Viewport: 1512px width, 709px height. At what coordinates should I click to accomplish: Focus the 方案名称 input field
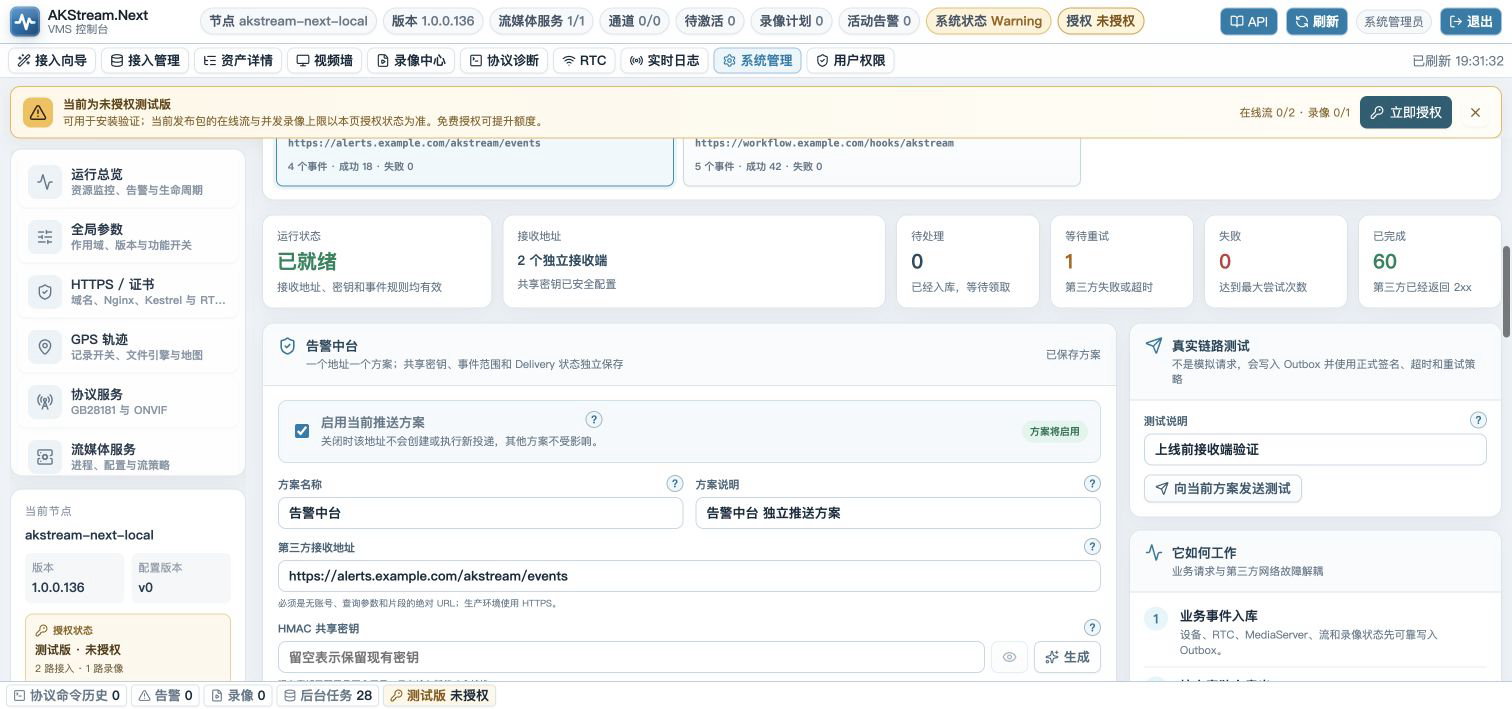point(480,513)
